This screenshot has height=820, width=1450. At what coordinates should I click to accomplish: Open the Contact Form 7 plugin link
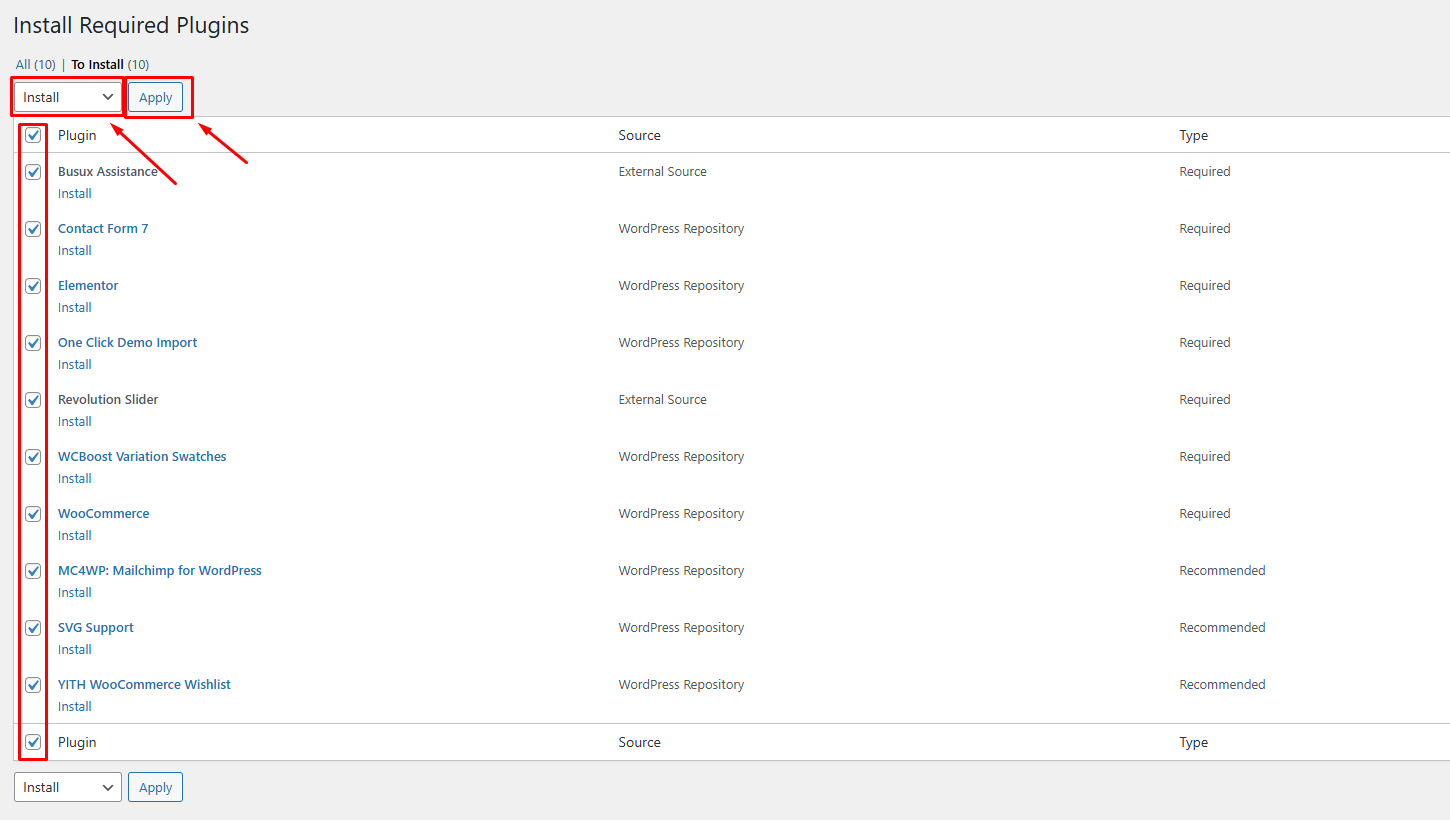click(x=103, y=229)
